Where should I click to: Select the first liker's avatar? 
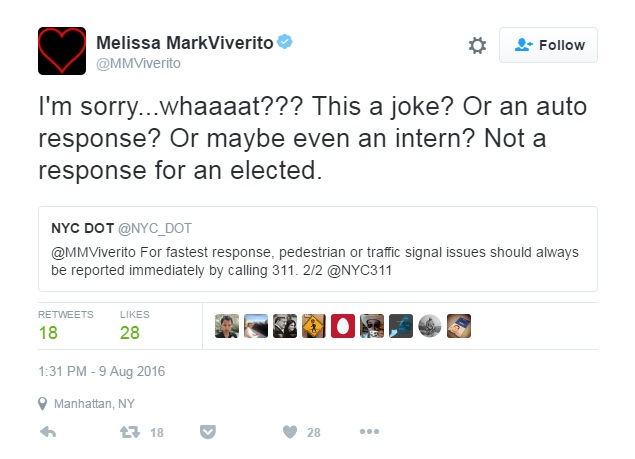227,326
